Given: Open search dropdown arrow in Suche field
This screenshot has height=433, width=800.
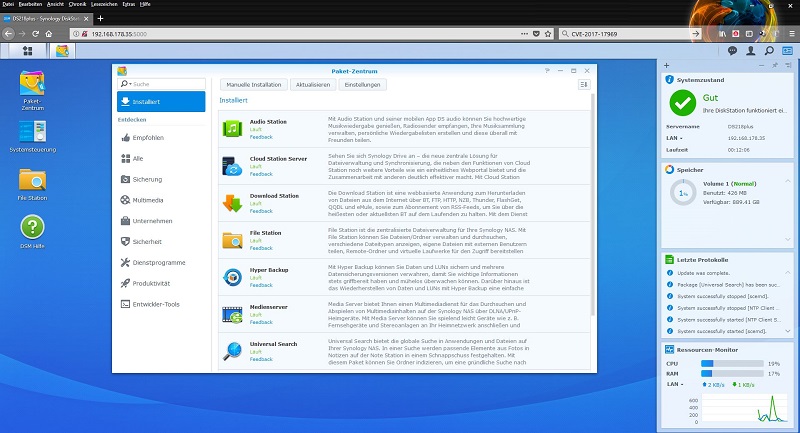Looking at the screenshot, I should [x=131, y=84].
